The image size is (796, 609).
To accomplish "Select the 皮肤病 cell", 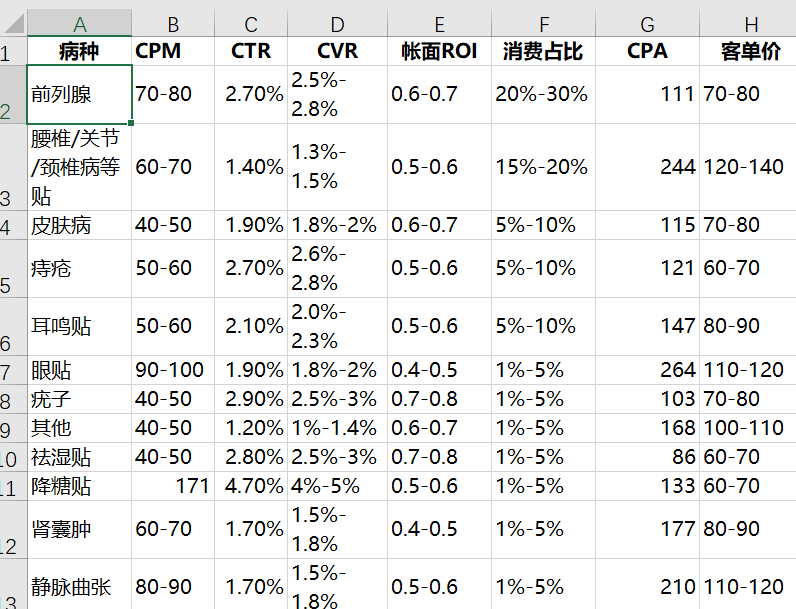I will (x=79, y=225).
